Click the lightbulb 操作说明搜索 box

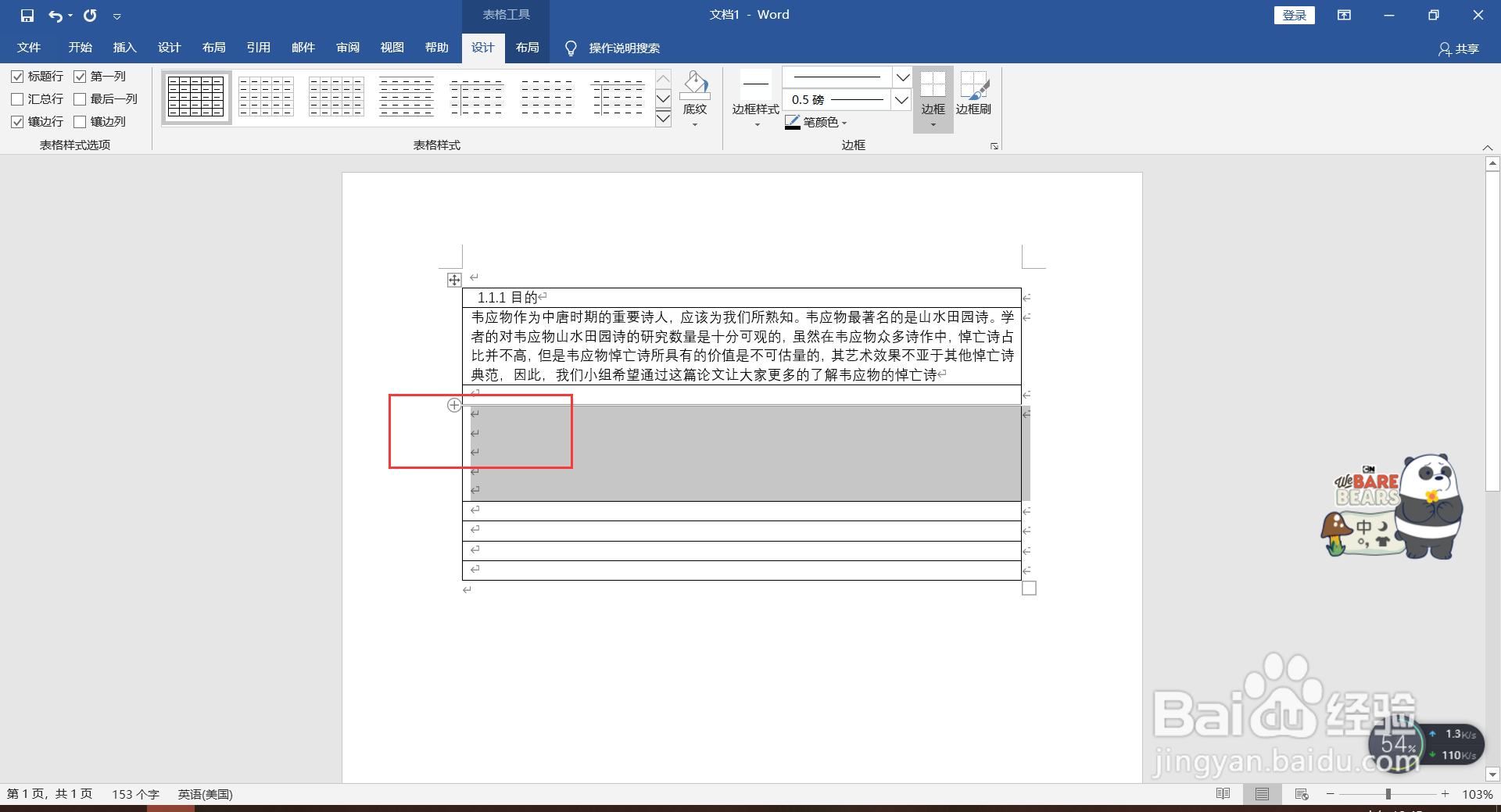point(614,48)
